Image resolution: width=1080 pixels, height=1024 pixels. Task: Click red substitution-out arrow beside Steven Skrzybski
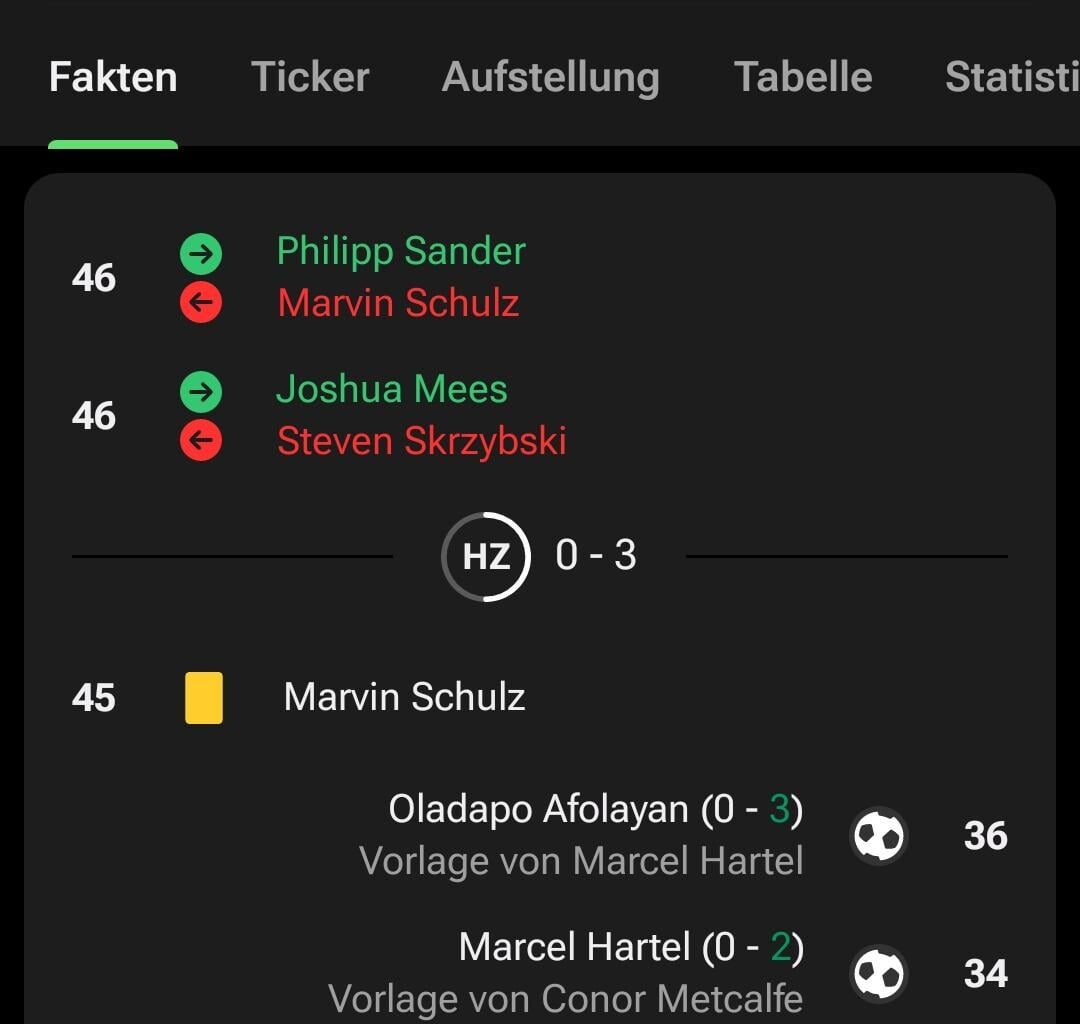pyautogui.click(x=201, y=441)
